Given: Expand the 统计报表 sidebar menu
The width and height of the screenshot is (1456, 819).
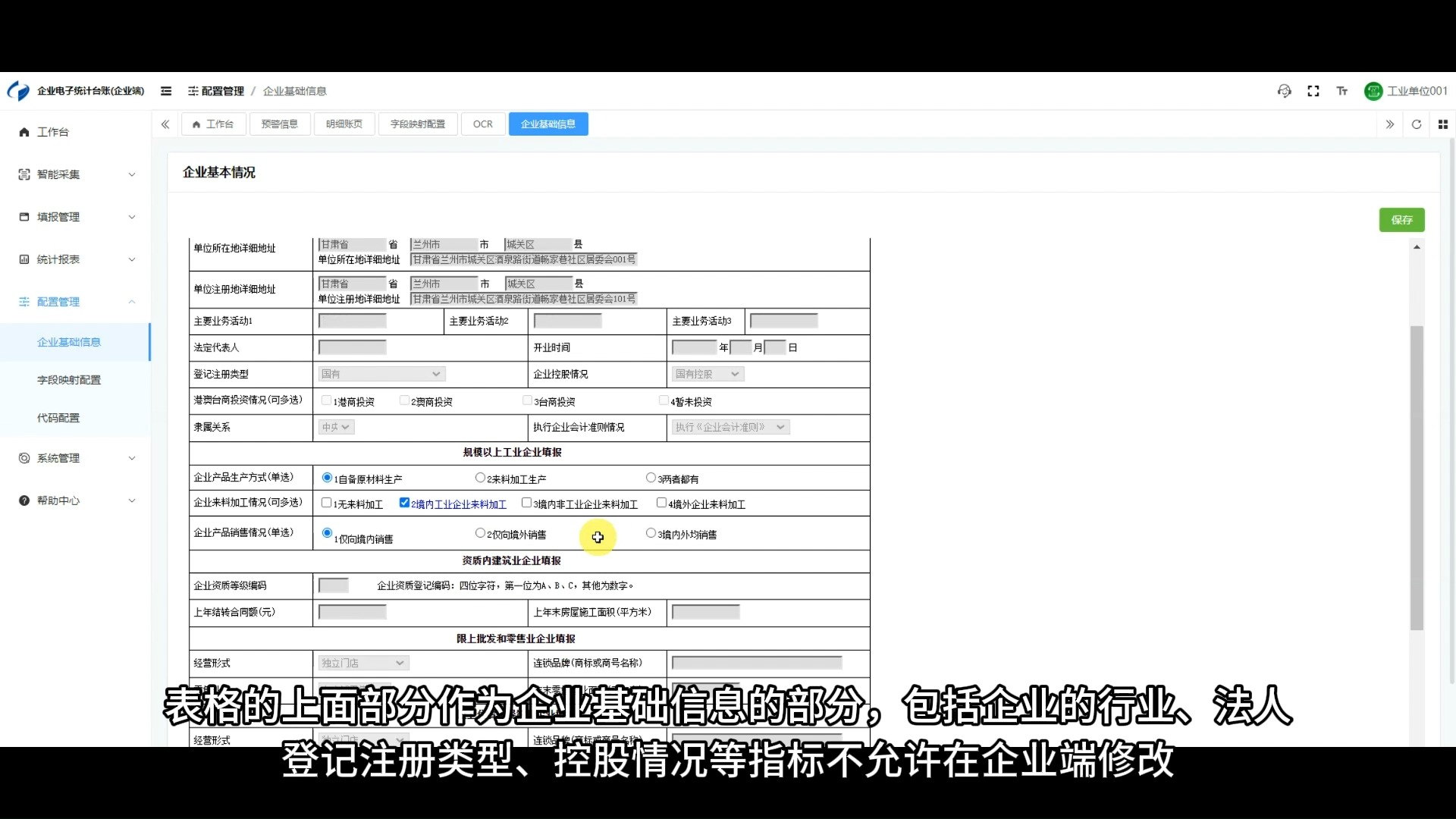Looking at the screenshot, I should [x=132, y=259].
